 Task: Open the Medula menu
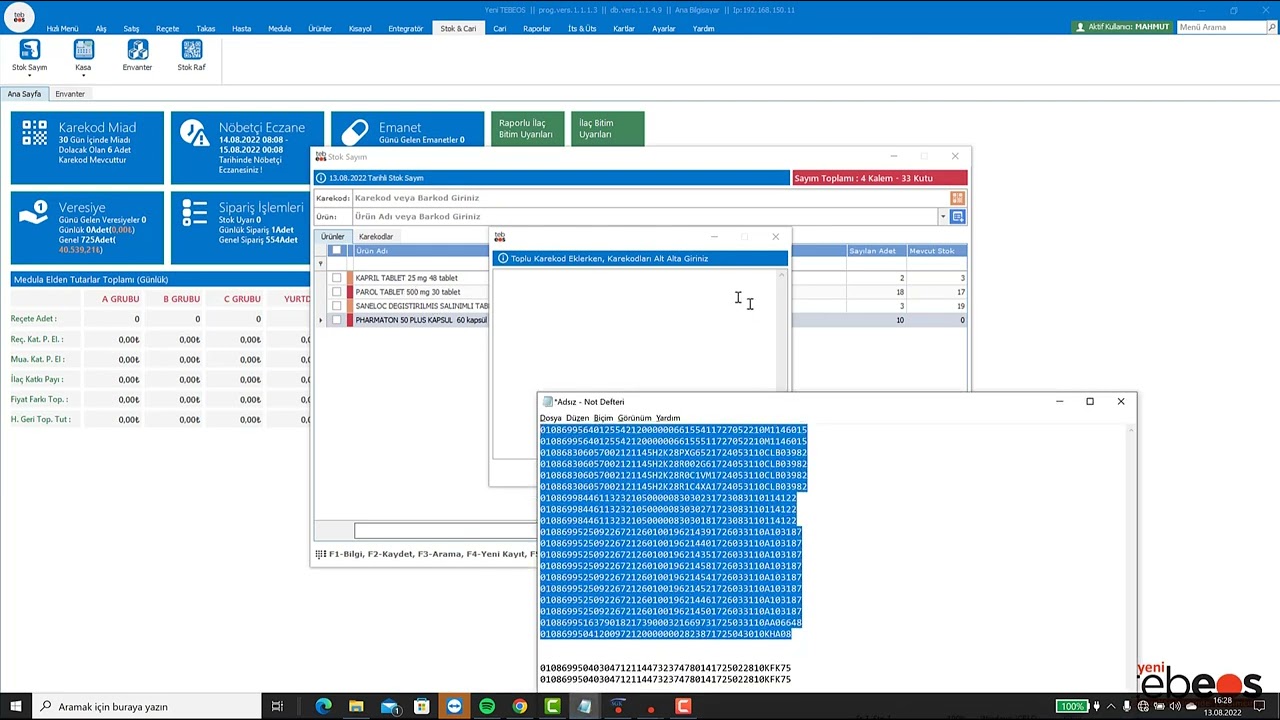(279, 28)
